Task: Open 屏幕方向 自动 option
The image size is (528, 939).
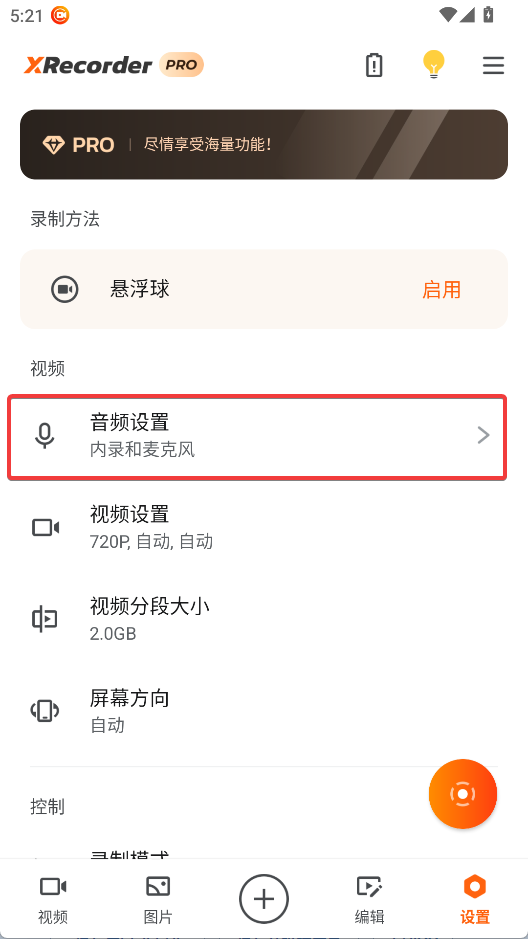Action: pyautogui.click(x=264, y=711)
